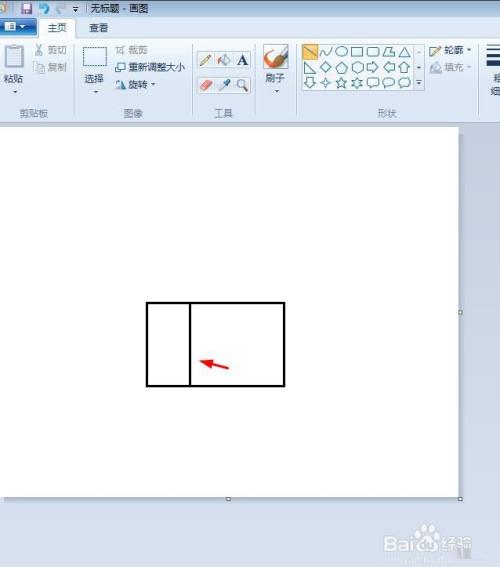Click the 重新调整大小 resize button
The image size is (500, 567).
[150, 67]
